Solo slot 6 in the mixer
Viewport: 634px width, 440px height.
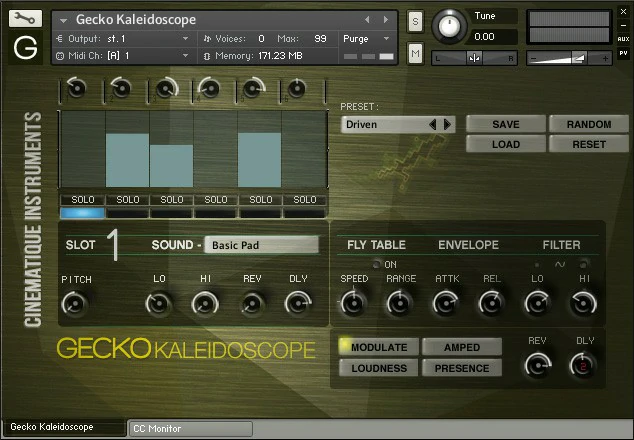pyautogui.click(x=305, y=200)
